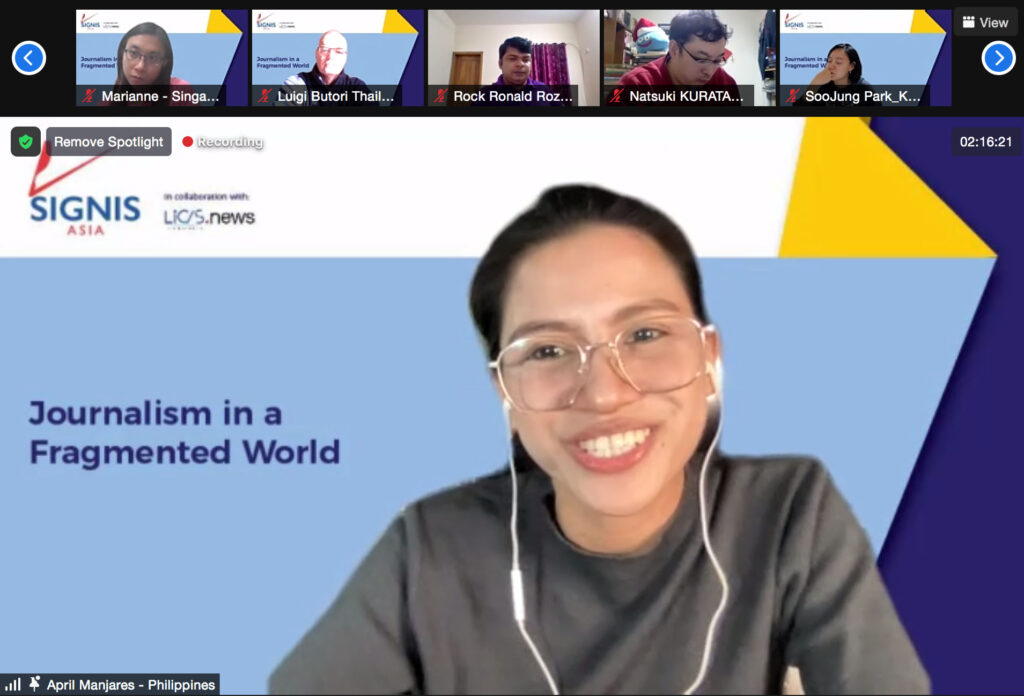Click muted mic icon on Rock Ronald's tile

[441, 97]
